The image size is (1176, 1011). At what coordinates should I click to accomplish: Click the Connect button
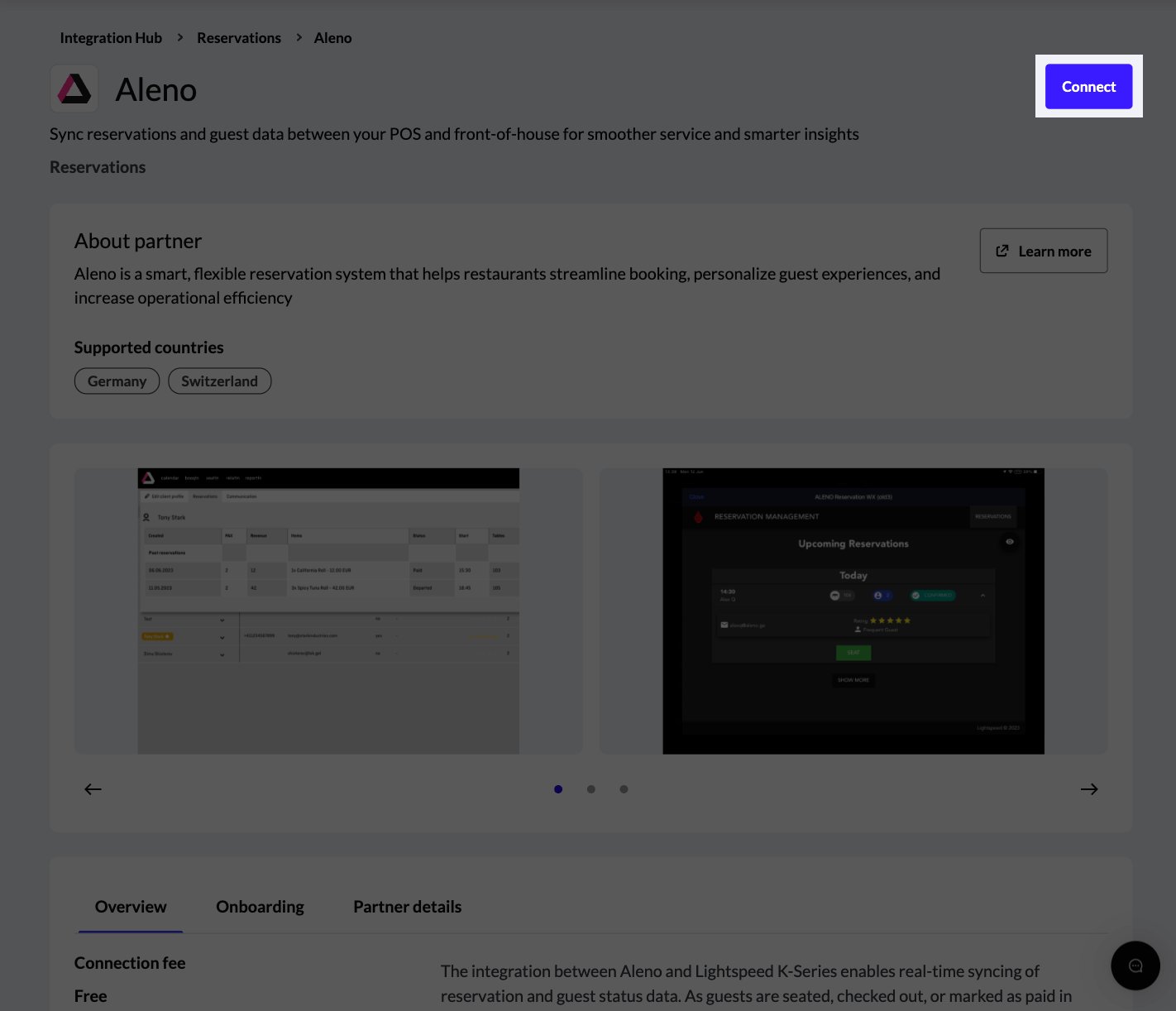point(1088,86)
